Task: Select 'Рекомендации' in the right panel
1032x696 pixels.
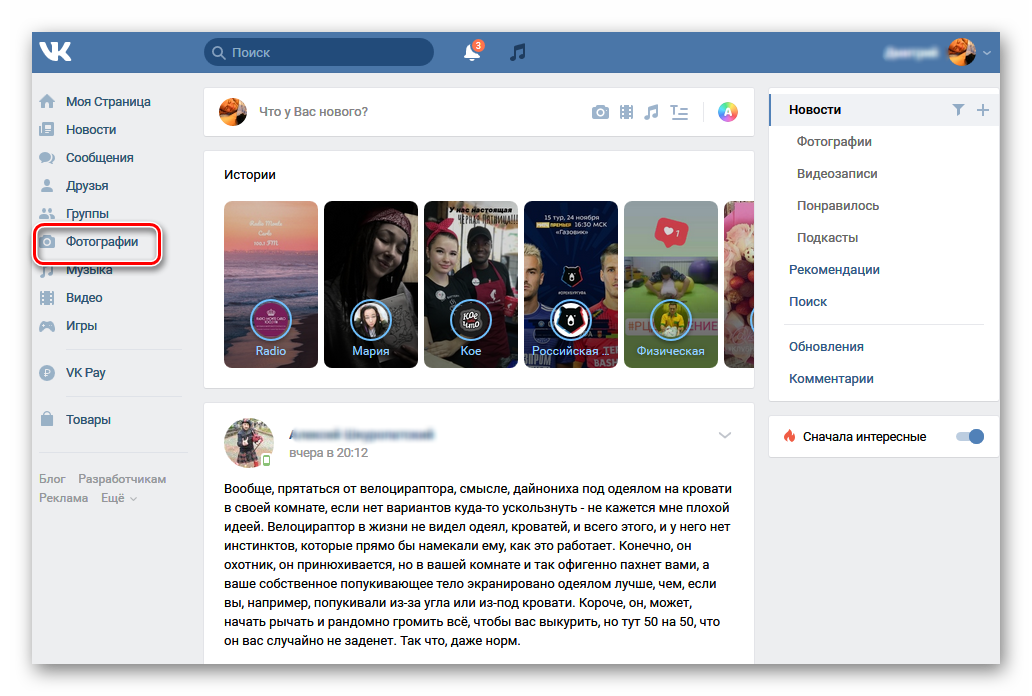Action: (834, 270)
